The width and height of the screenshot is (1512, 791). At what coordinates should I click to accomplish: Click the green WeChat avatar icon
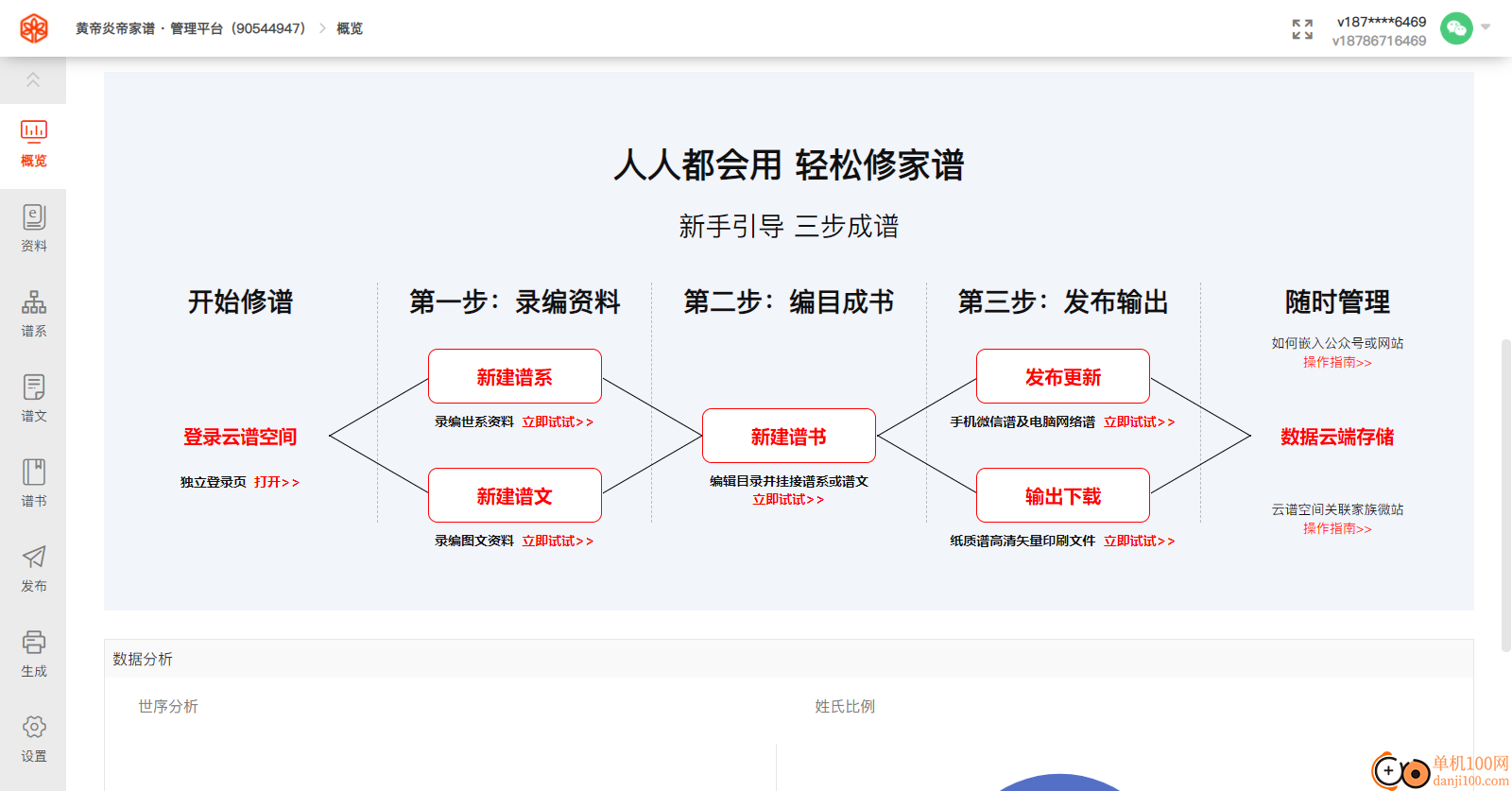(1456, 28)
